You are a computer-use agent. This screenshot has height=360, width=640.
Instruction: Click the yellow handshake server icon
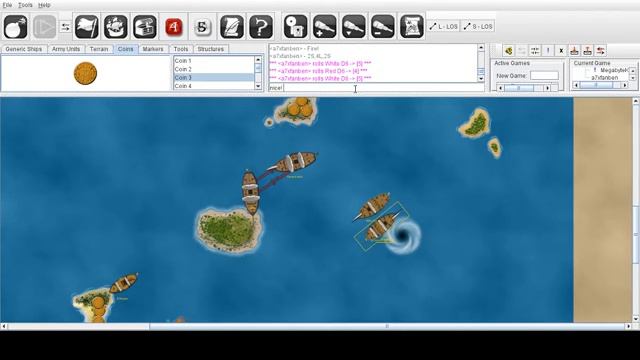(x=509, y=51)
